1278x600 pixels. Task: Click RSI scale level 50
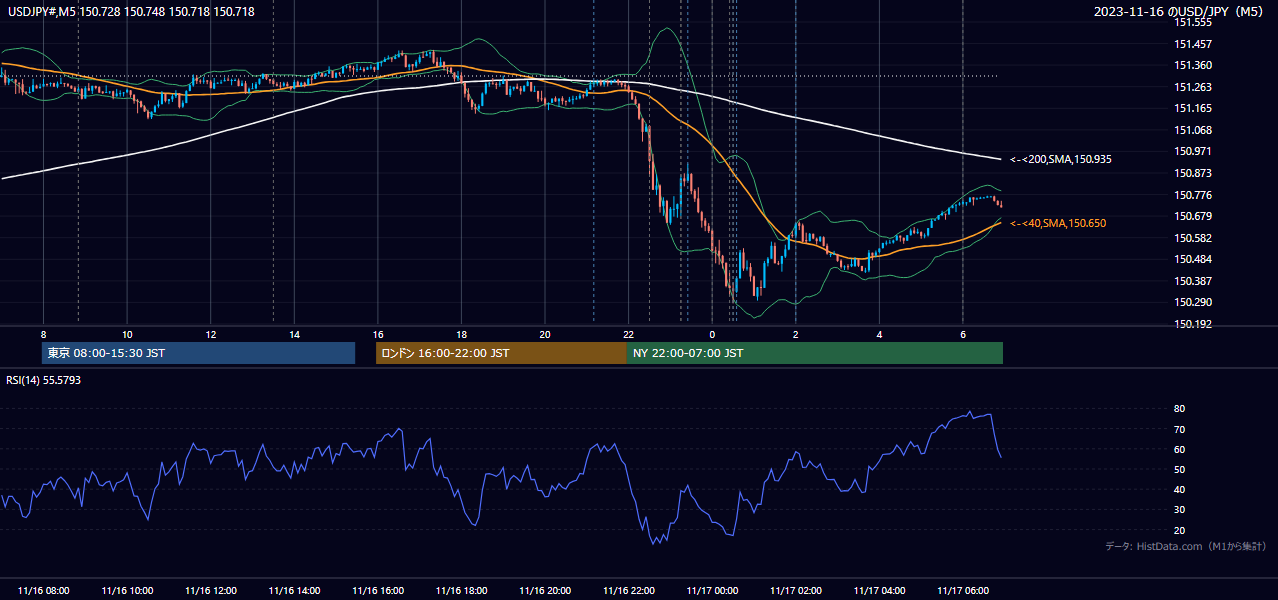point(1180,469)
